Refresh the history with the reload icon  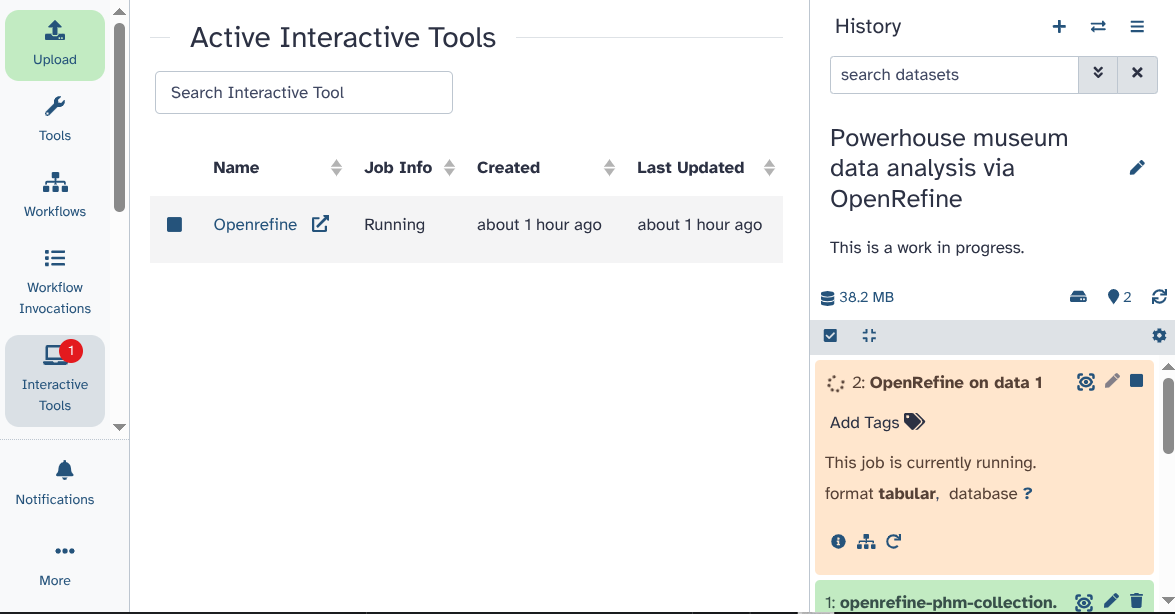(1159, 297)
